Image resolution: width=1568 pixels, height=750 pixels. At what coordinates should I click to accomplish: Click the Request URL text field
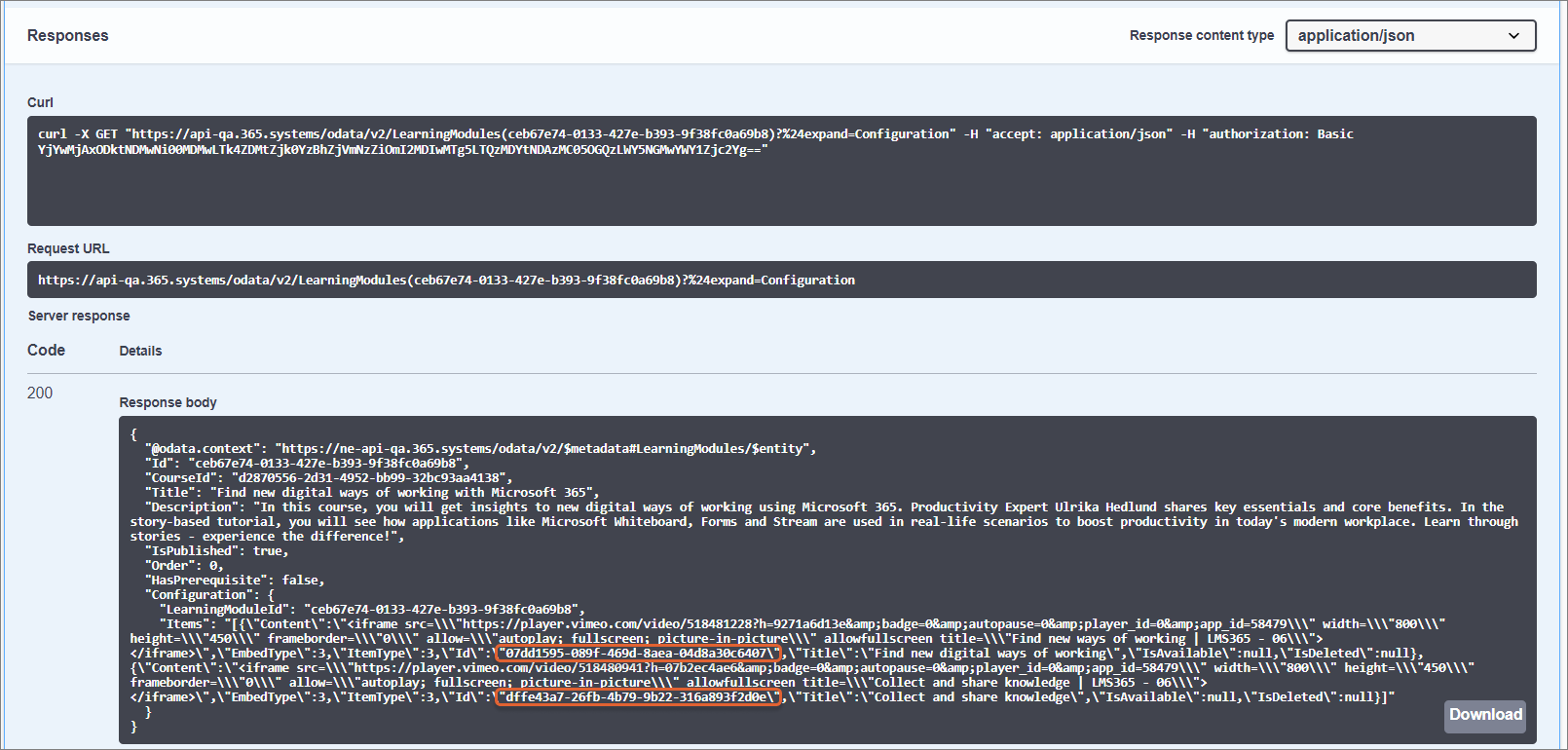(781, 280)
